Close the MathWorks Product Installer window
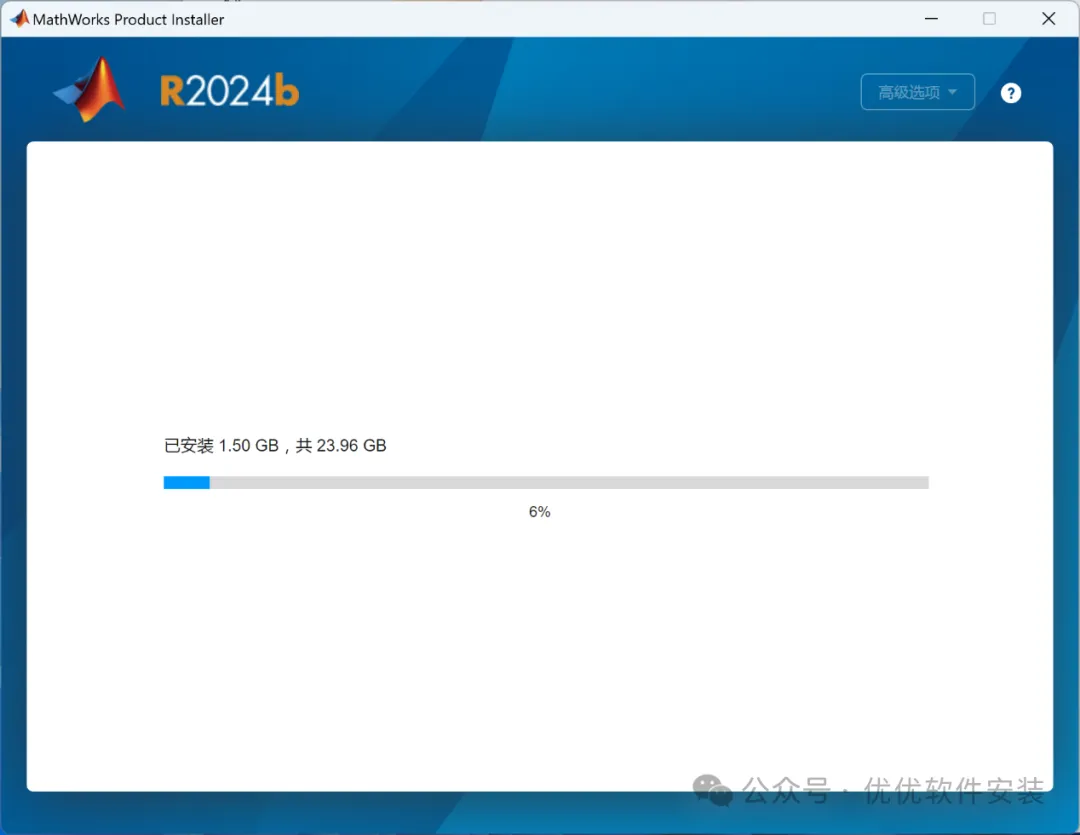Viewport: 1080px width, 835px height. click(x=1048, y=19)
